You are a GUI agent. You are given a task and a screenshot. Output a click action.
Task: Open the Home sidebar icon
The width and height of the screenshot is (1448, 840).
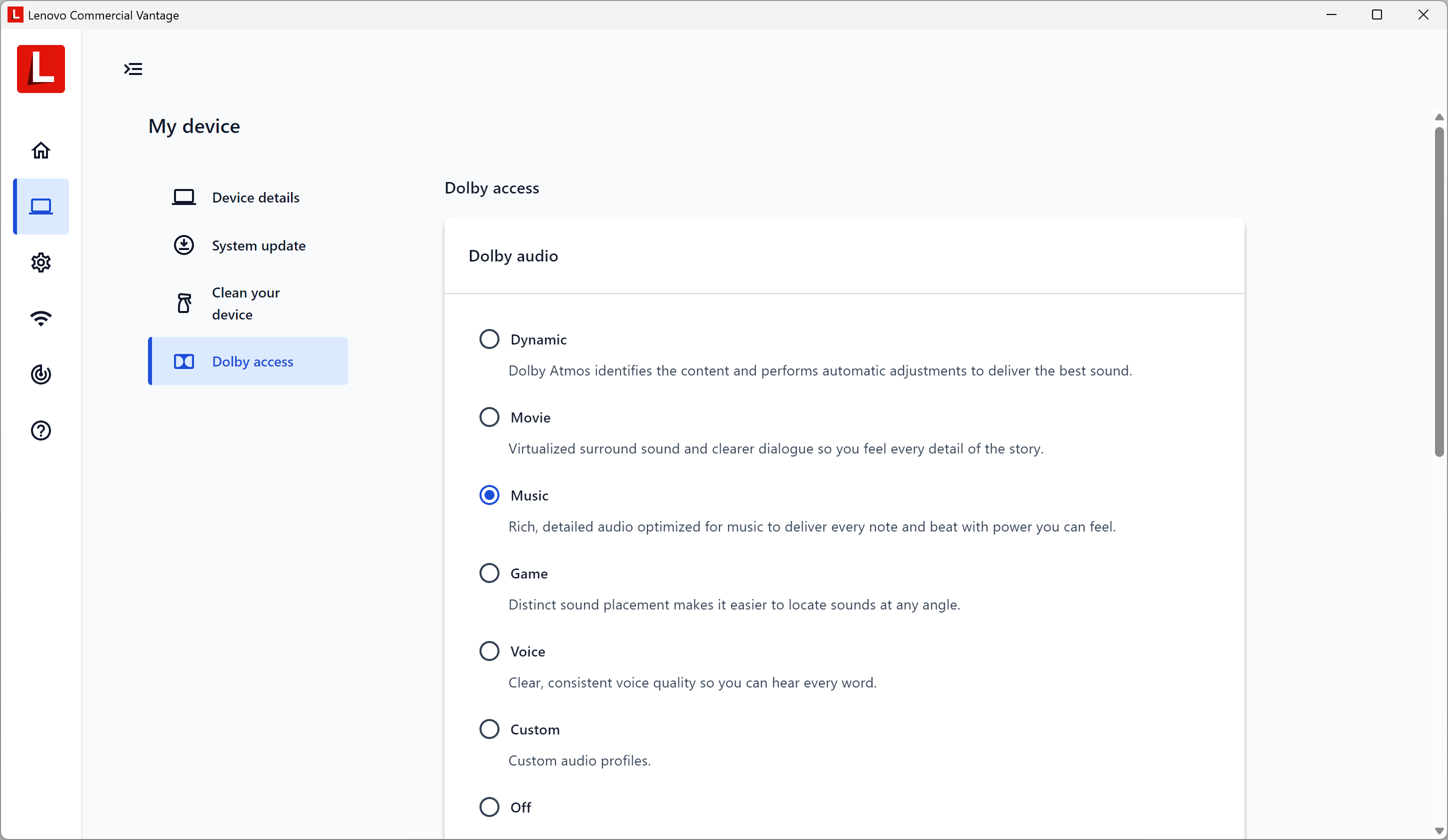41,150
